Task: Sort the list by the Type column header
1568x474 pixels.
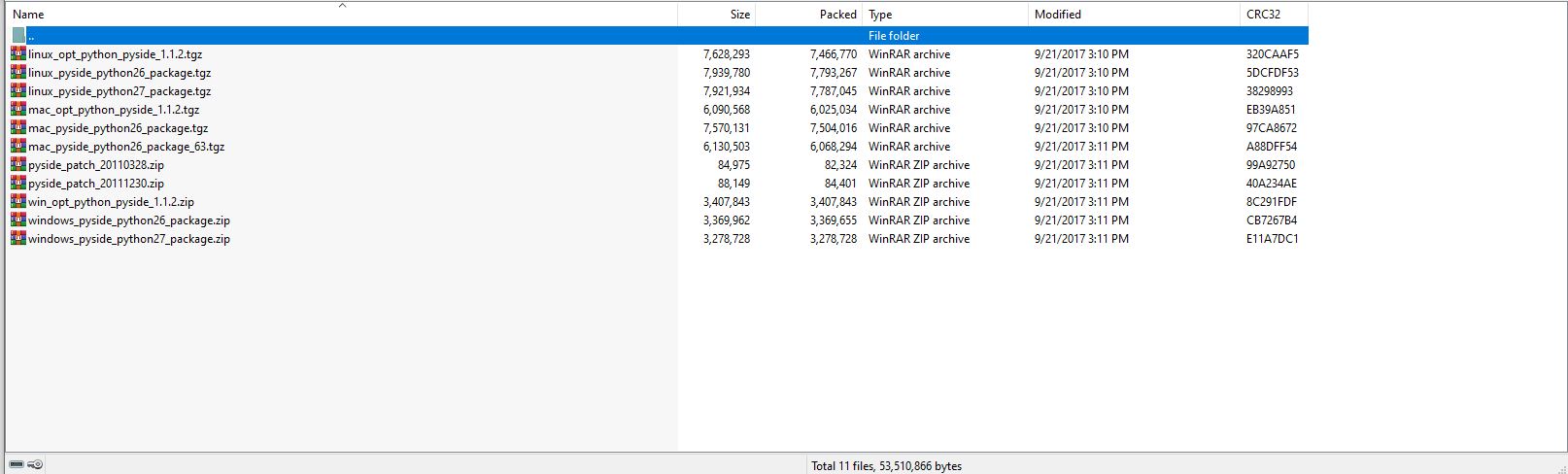Action: [x=945, y=15]
